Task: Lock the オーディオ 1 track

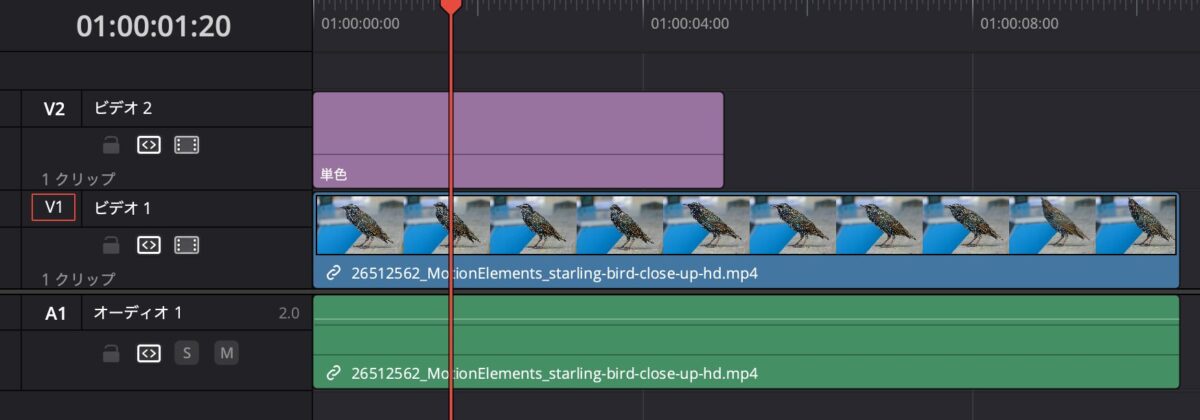Action: point(111,353)
